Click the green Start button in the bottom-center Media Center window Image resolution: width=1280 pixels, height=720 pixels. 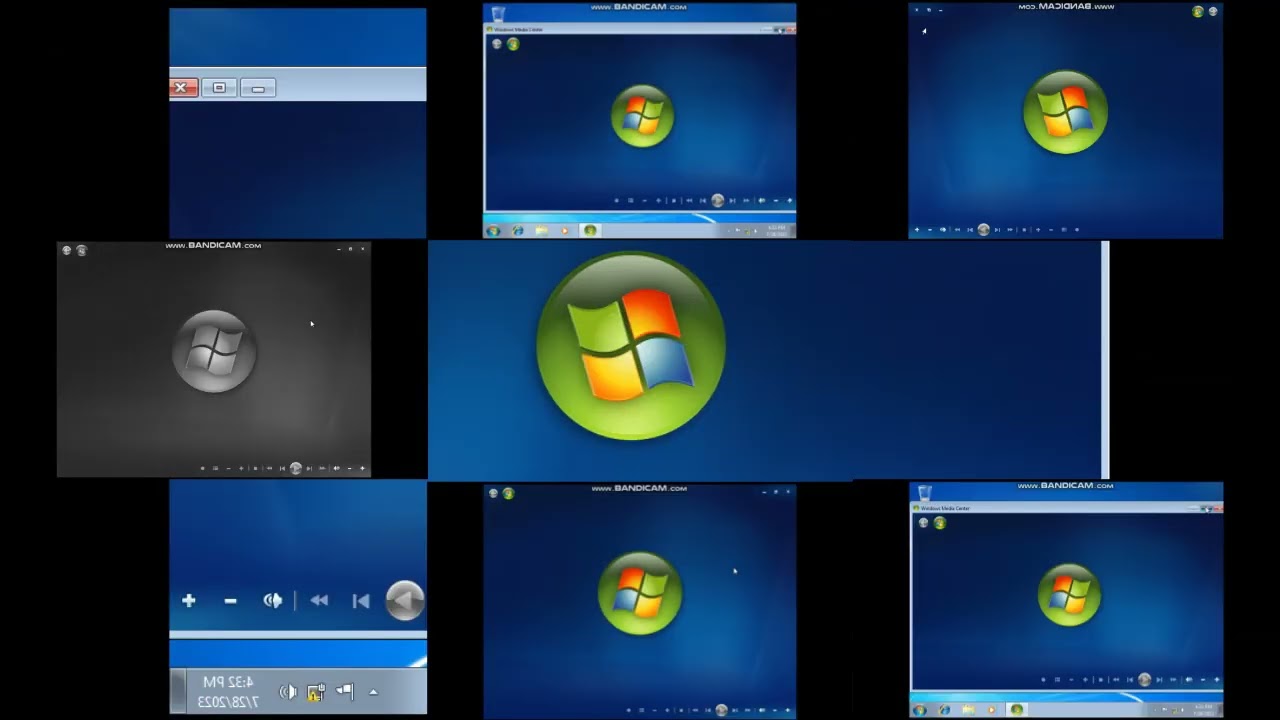point(508,493)
